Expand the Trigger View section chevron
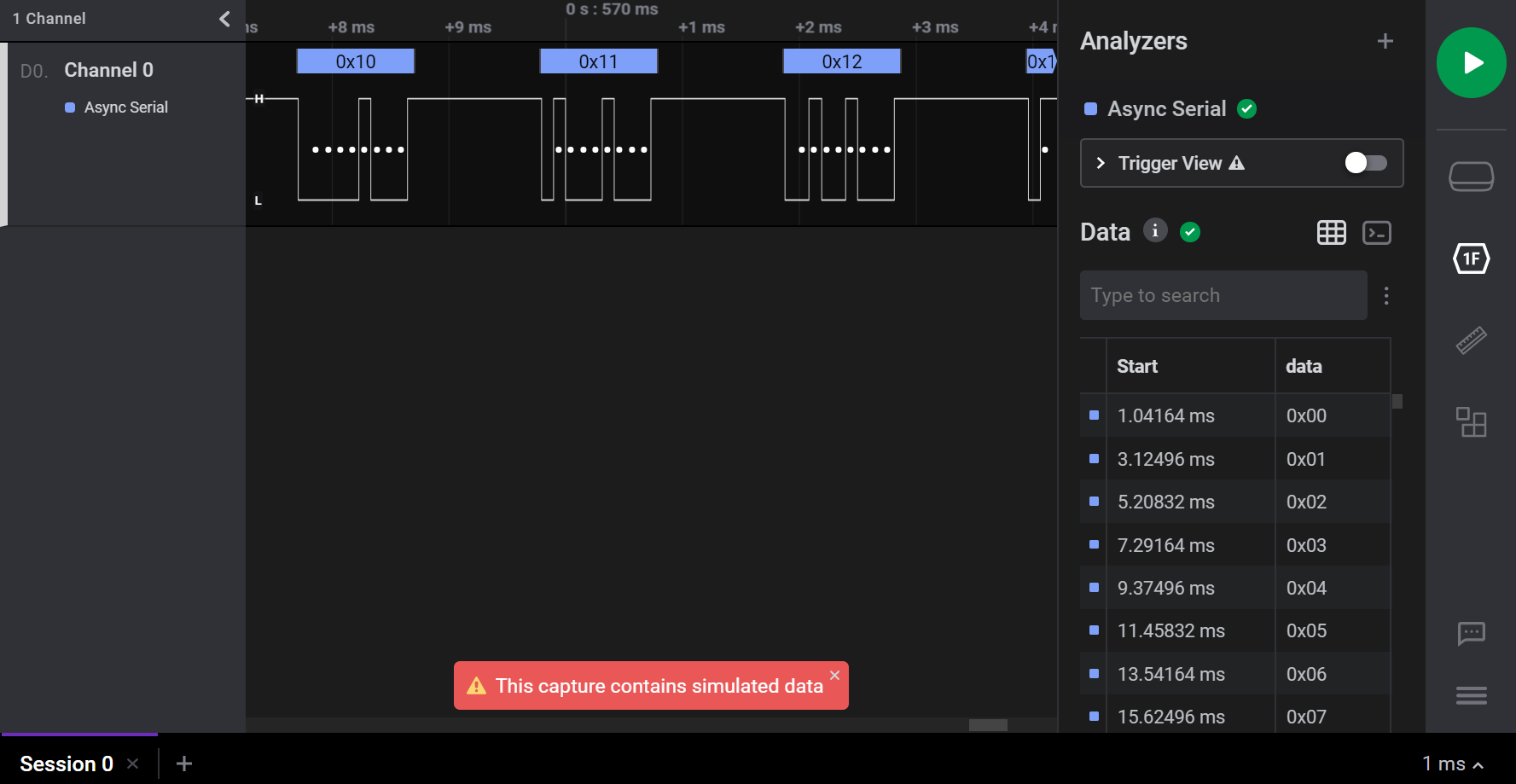 (x=1100, y=163)
